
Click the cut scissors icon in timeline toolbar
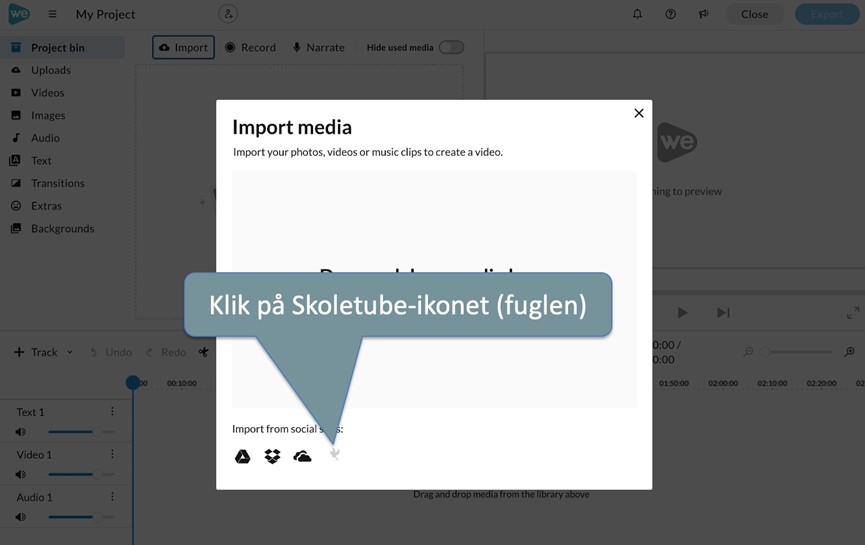point(204,352)
